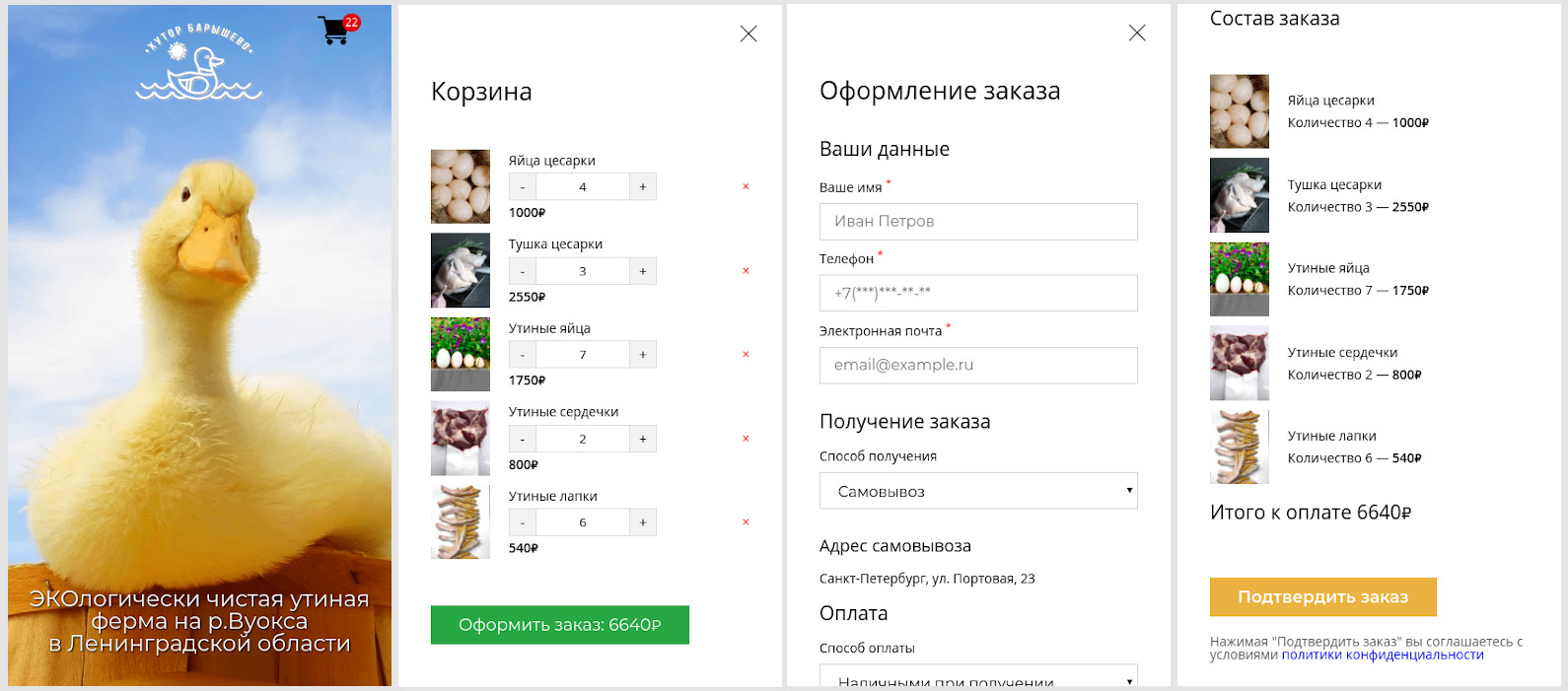Image resolution: width=1568 pixels, height=691 pixels.
Task: Open the Способ получения dropdown showing Самовывоз
Action: (978, 491)
